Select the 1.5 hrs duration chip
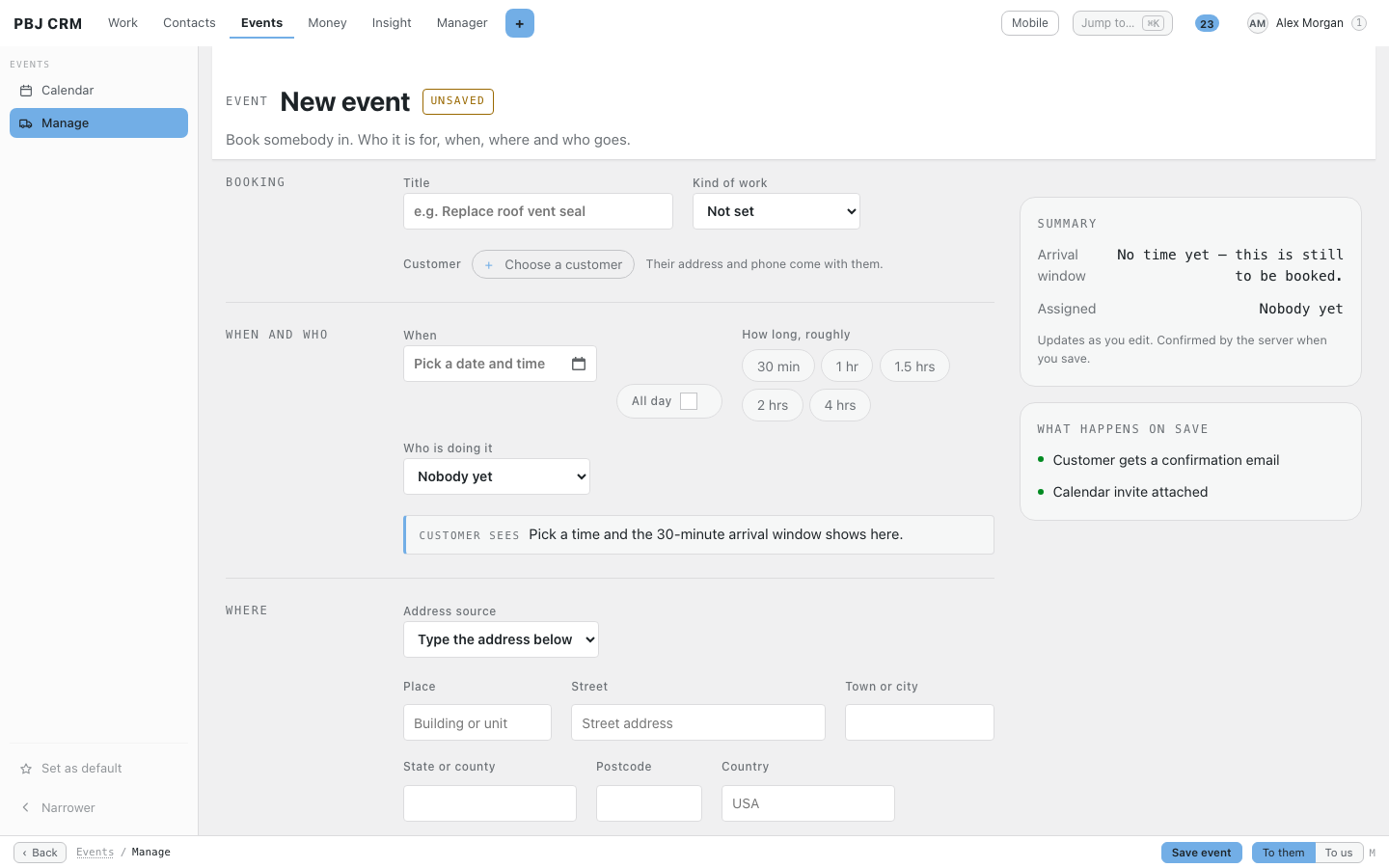The image size is (1389, 868). point(914,366)
